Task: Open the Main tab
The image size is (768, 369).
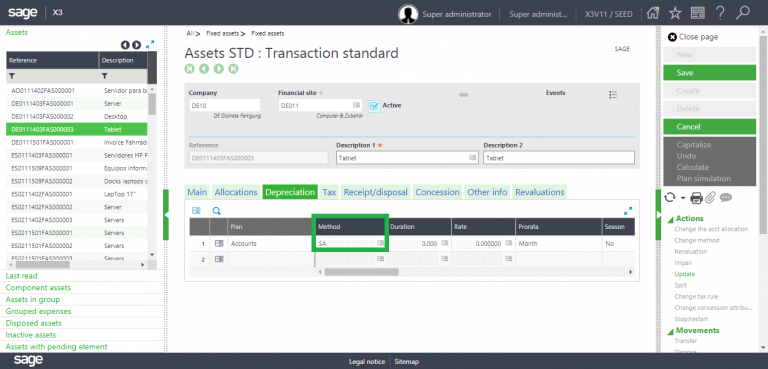Action: tap(197, 192)
